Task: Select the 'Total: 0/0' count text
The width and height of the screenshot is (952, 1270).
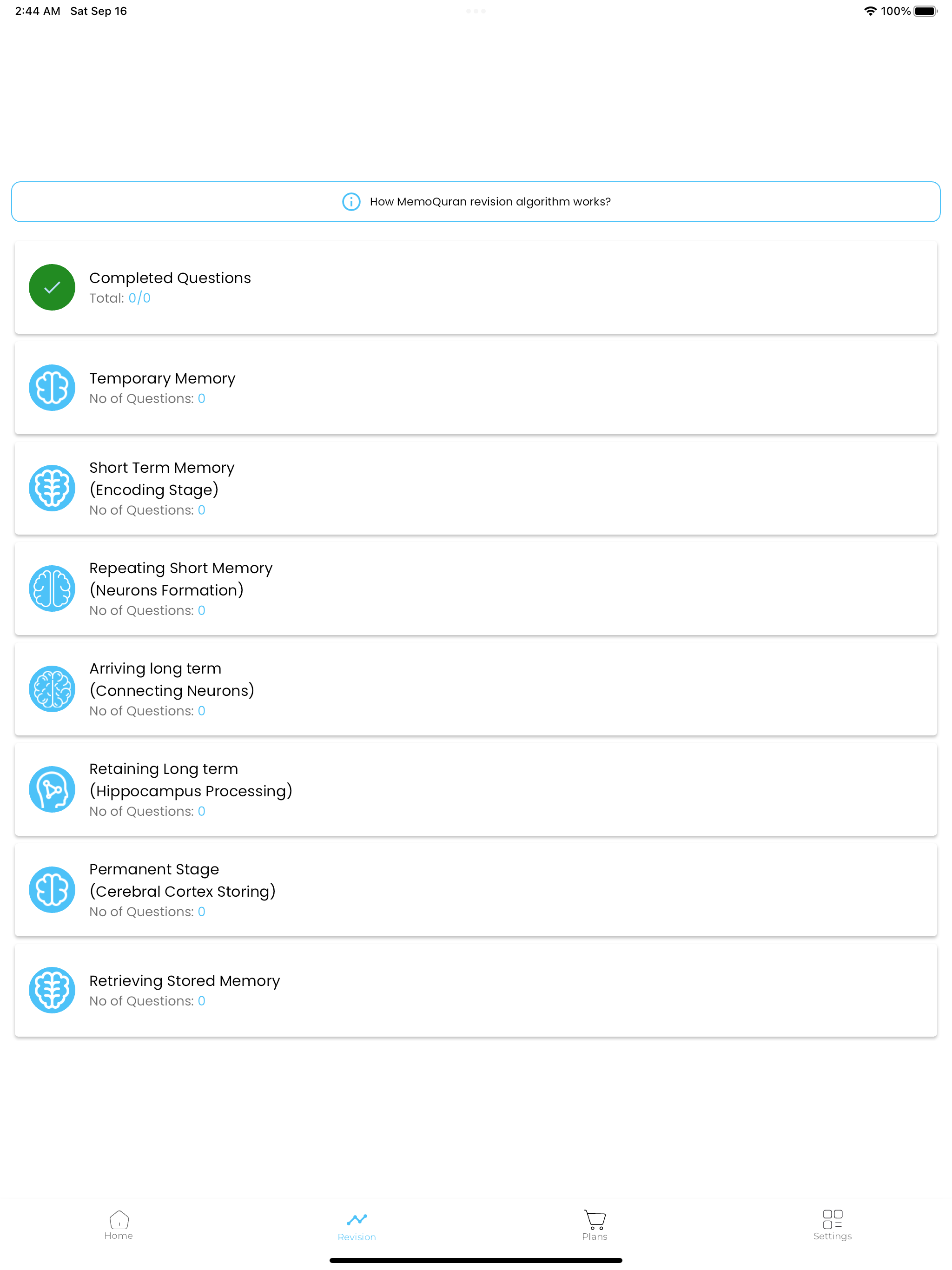Action: click(x=120, y=298)
